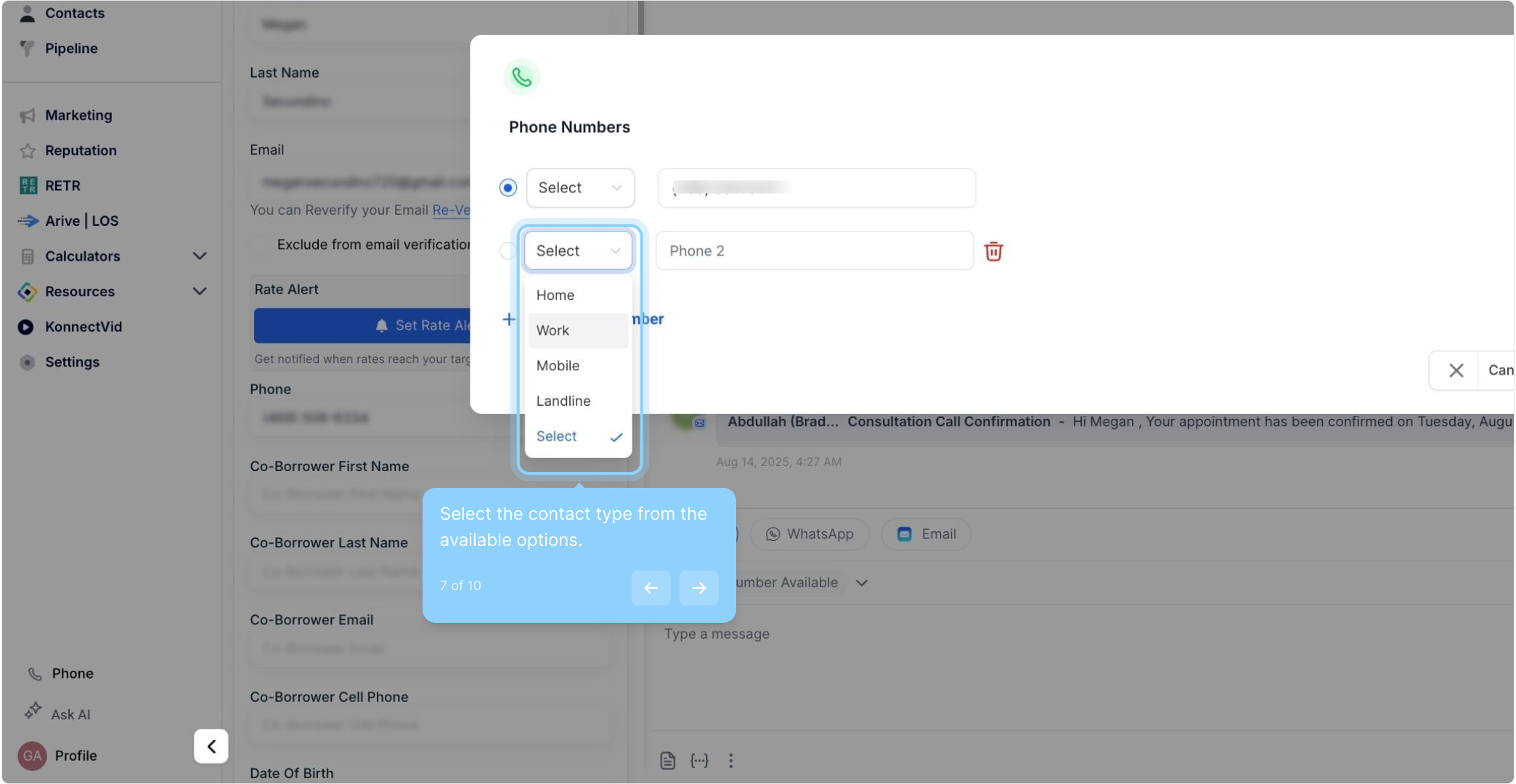This screenshot has width=1516, height=784.
Task: Expand the Calculators sidebar section
Action: 200,256
